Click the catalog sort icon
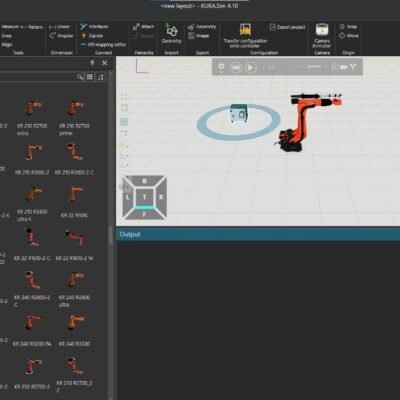Image resolution: width=400 pixels, height=400 pixels. pos(100,77)
